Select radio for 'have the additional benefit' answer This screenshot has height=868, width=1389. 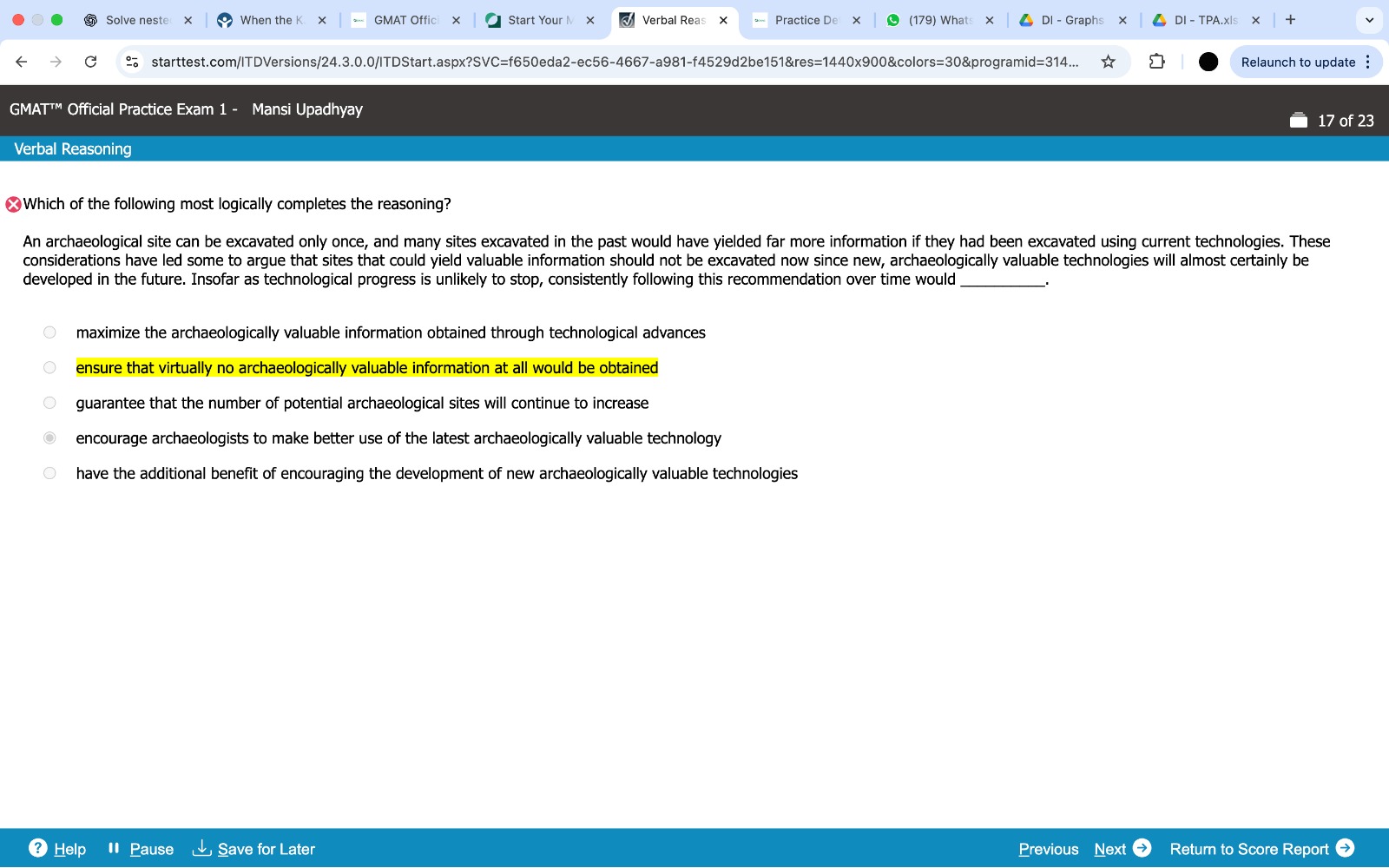coord(49,473)
